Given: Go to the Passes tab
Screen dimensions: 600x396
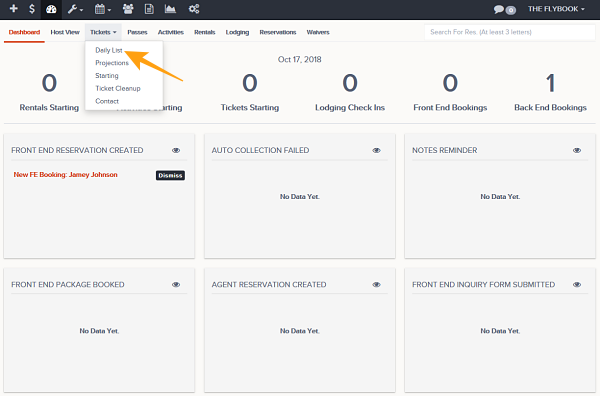Looking at the screenshot, I should [137, 32].
